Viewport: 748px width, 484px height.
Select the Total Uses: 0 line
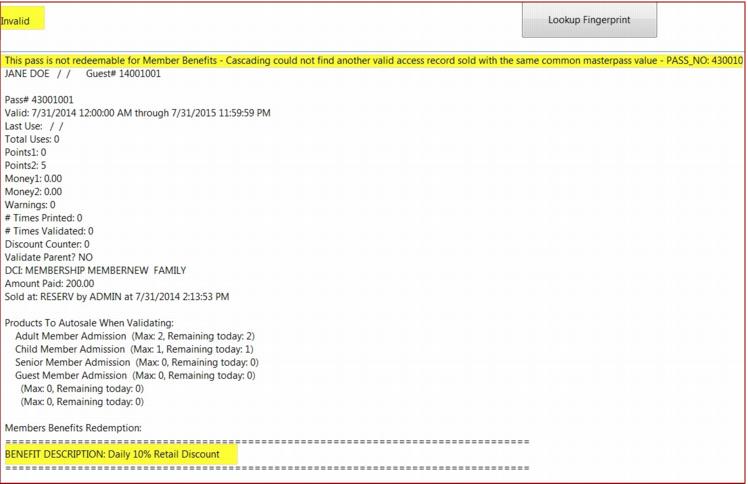[33, 139]
